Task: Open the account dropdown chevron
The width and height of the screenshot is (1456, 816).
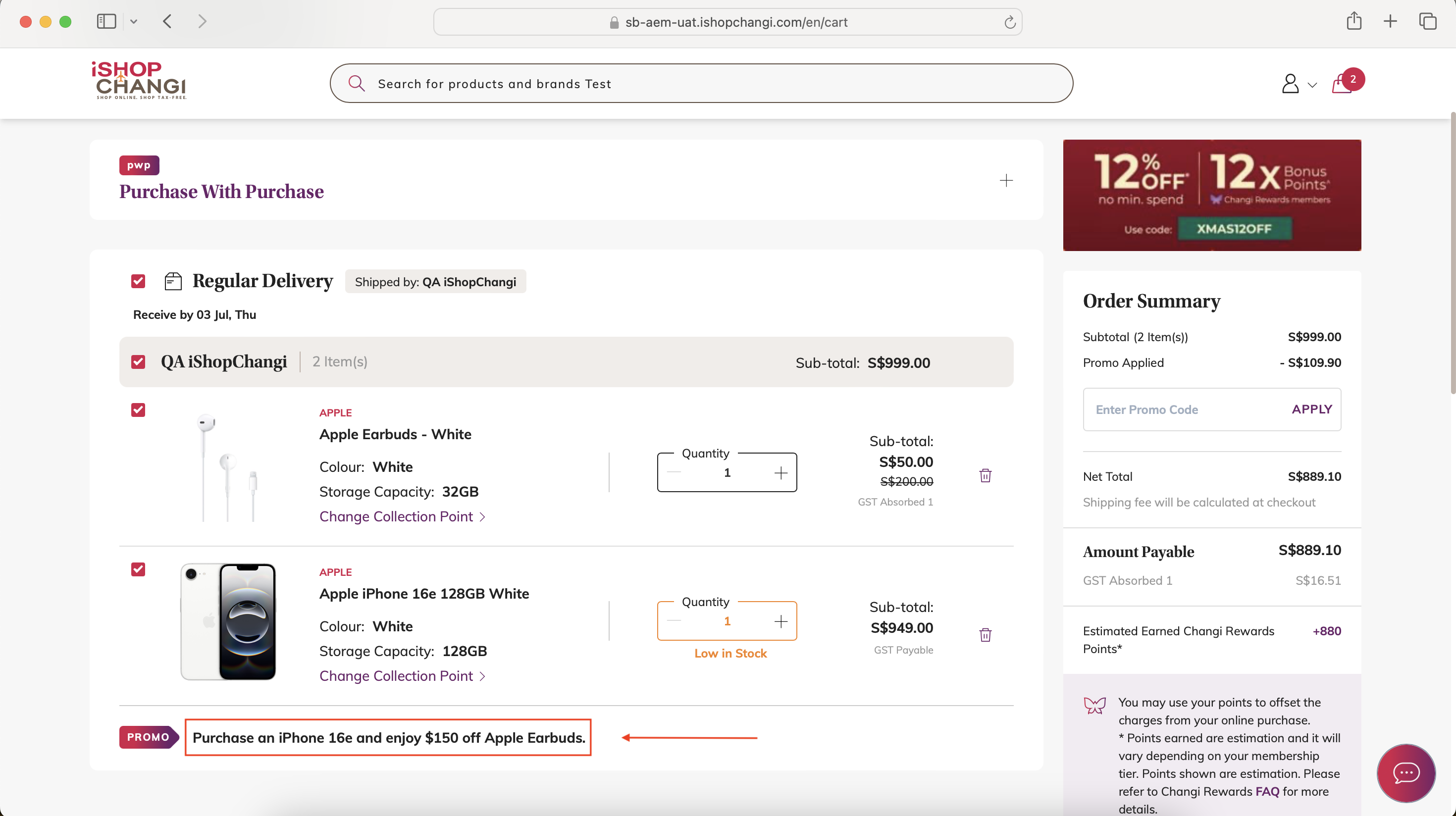Action: pyautogui.click(x=1312, y=85)
